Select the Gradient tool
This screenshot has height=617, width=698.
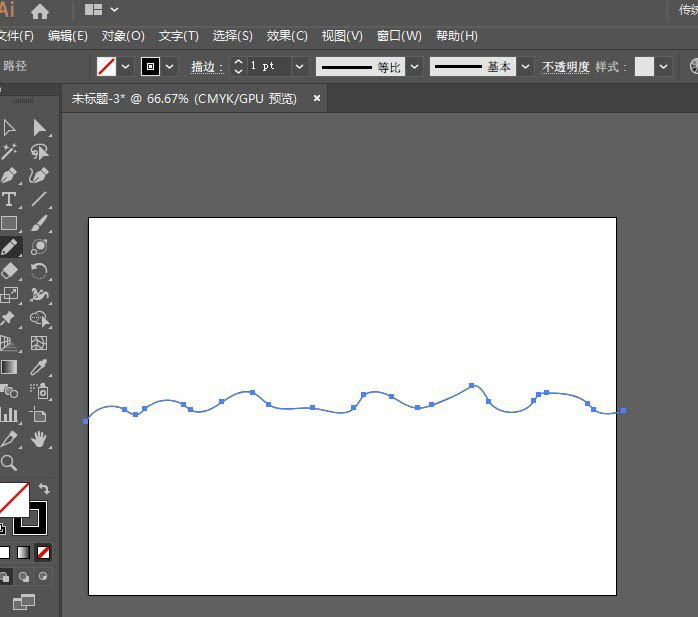(x=9, y=367)
